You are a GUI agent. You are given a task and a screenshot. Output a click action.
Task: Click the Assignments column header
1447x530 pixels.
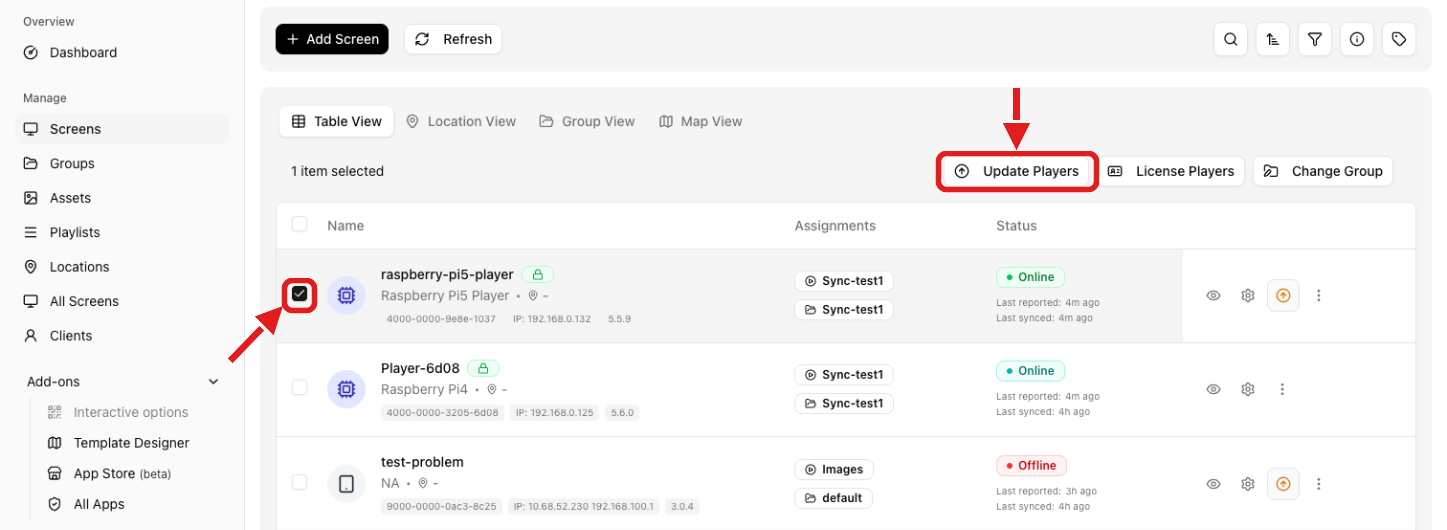pos(835,226)
